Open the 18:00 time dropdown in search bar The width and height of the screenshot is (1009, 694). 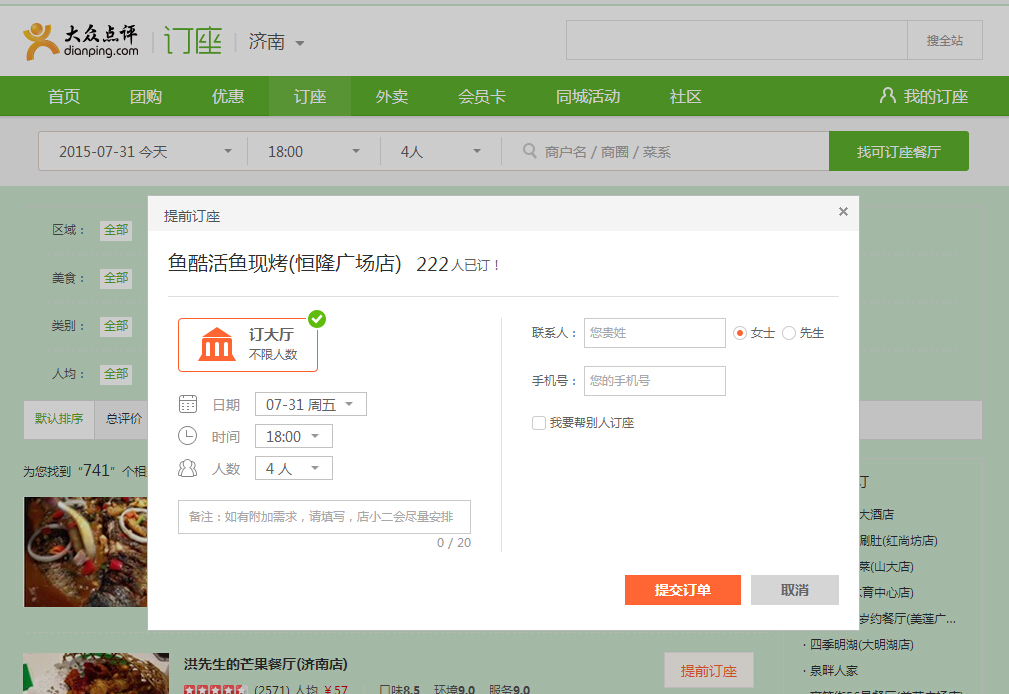(314, 151)
